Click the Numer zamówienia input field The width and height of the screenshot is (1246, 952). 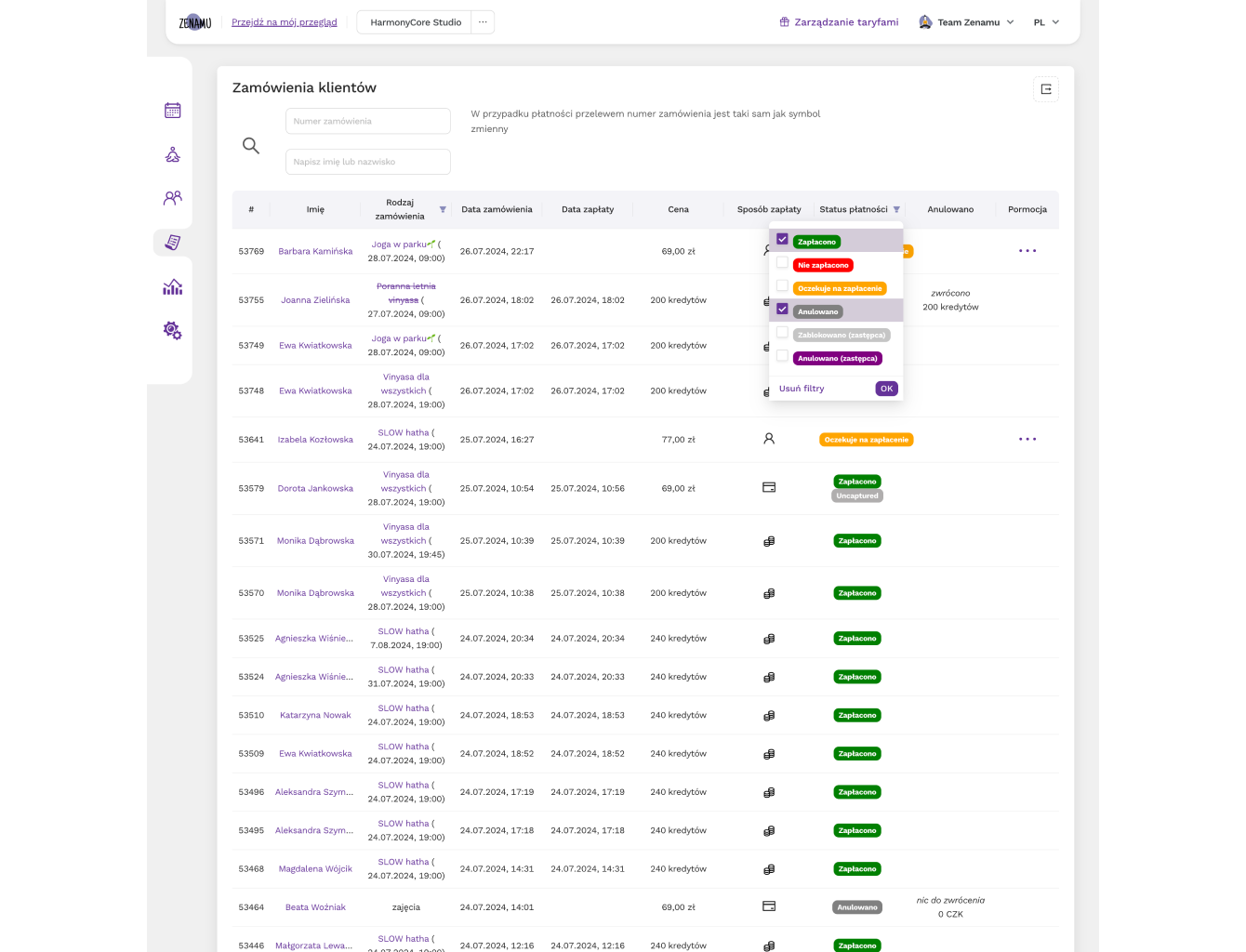(x=368, y=121)
